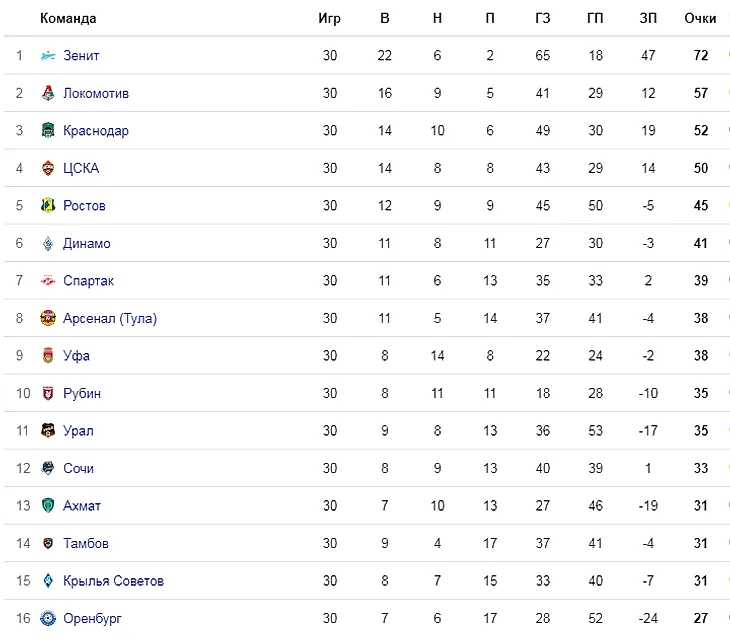Viewport: 730px width, 644px height.
Task: Click the Игр column header
Action: 329,19
